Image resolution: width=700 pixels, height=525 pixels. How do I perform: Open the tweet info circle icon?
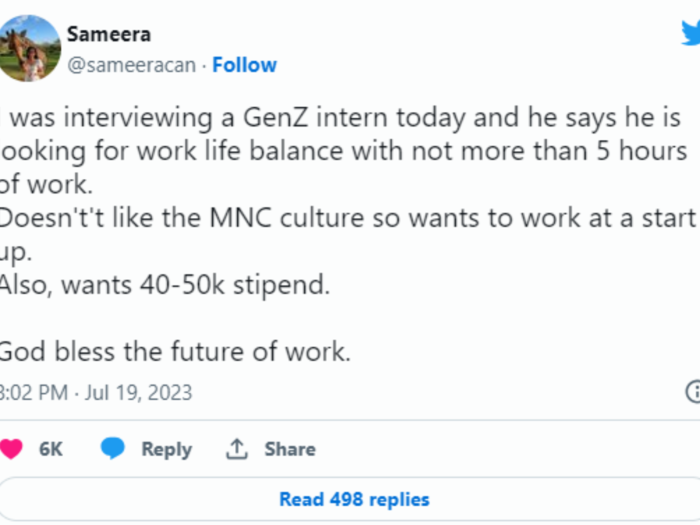693,392
